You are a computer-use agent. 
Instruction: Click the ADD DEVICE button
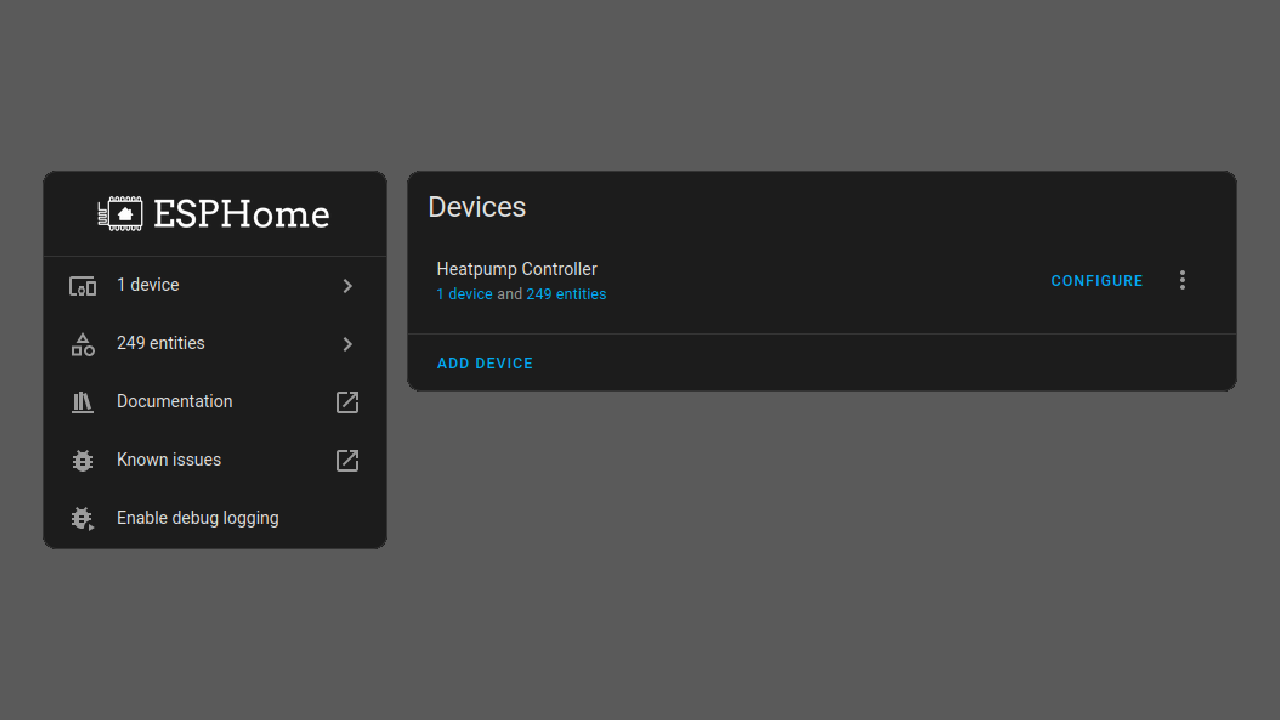click(x=485, y=363)
